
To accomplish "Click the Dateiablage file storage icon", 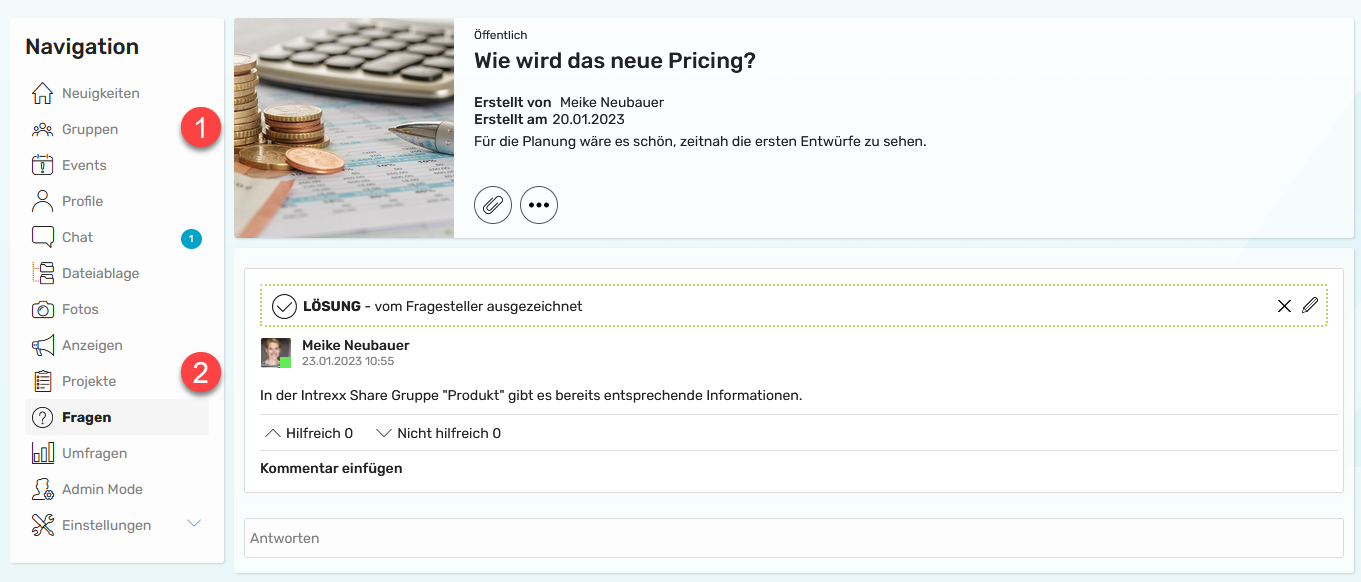I will [42, 273].
